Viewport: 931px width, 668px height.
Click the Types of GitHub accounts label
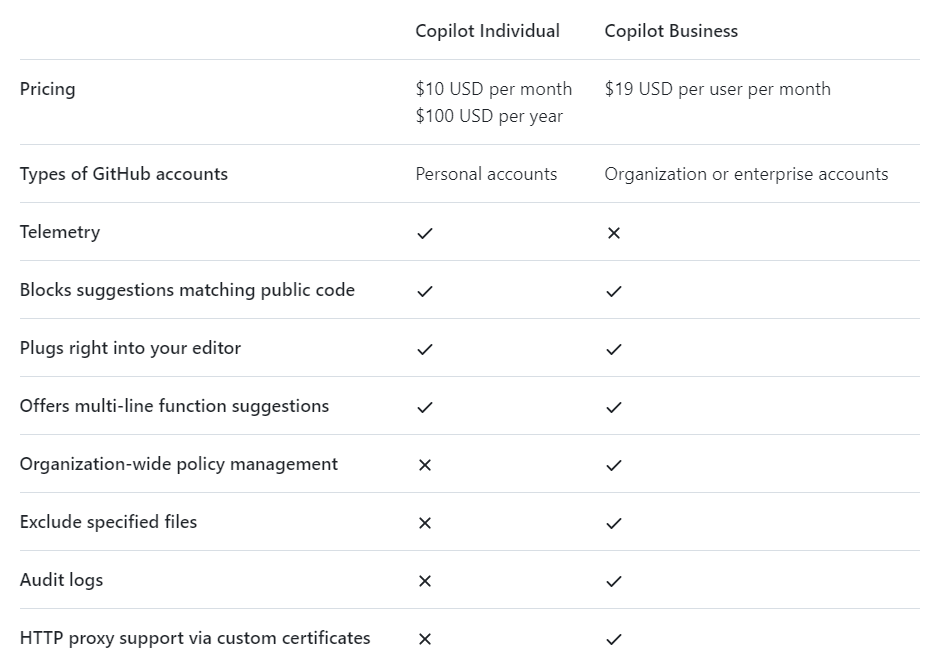pos(123,174)
